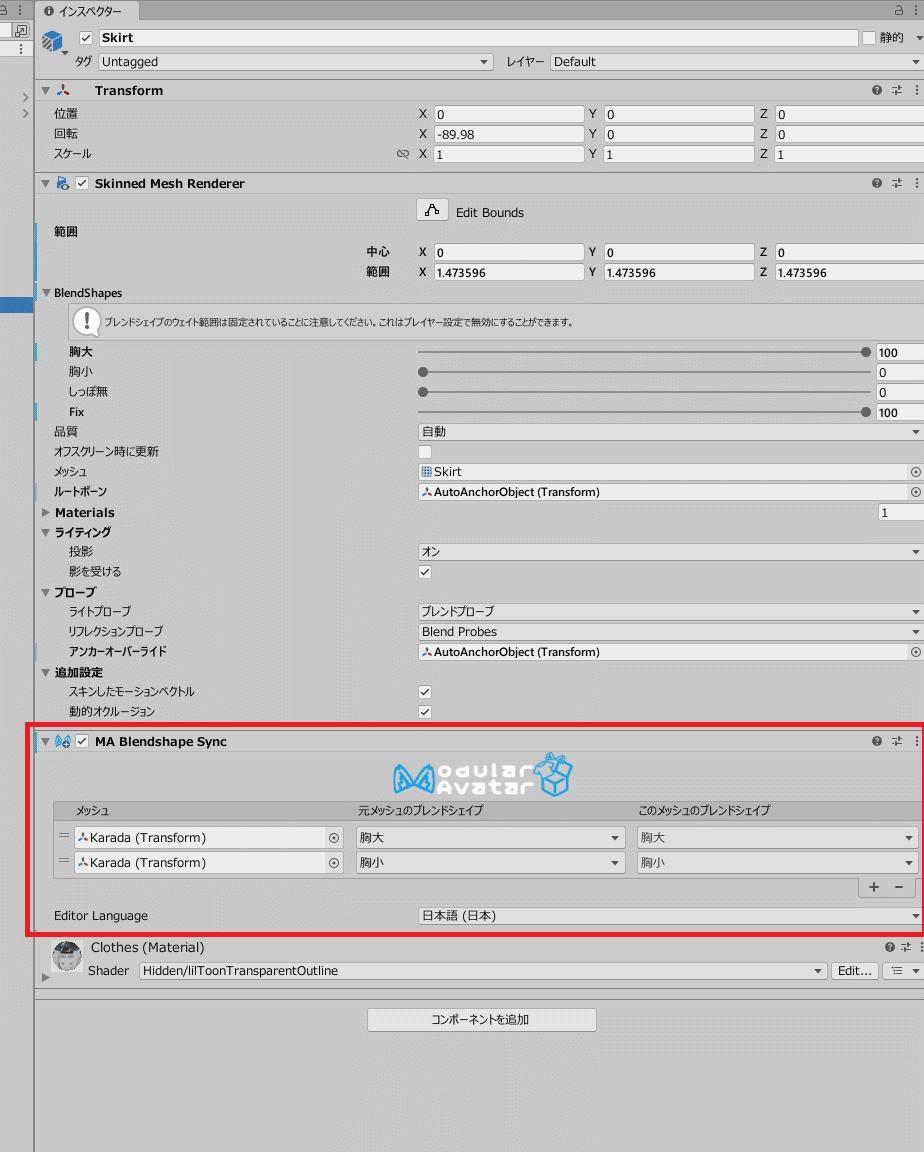Open Clothes material presets icon
The height and width of the screenshot is (1152, 924).
[906, 947]
